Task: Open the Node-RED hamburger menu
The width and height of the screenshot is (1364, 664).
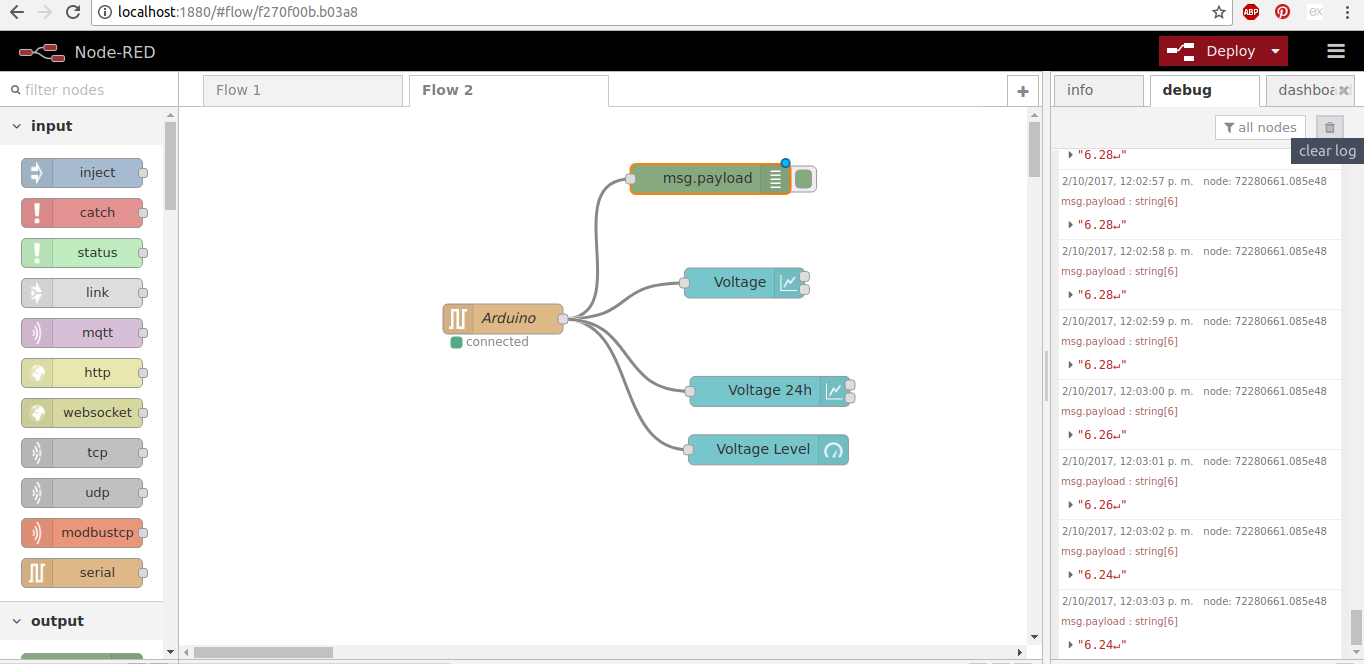Action: click(x=1336, y=51)
